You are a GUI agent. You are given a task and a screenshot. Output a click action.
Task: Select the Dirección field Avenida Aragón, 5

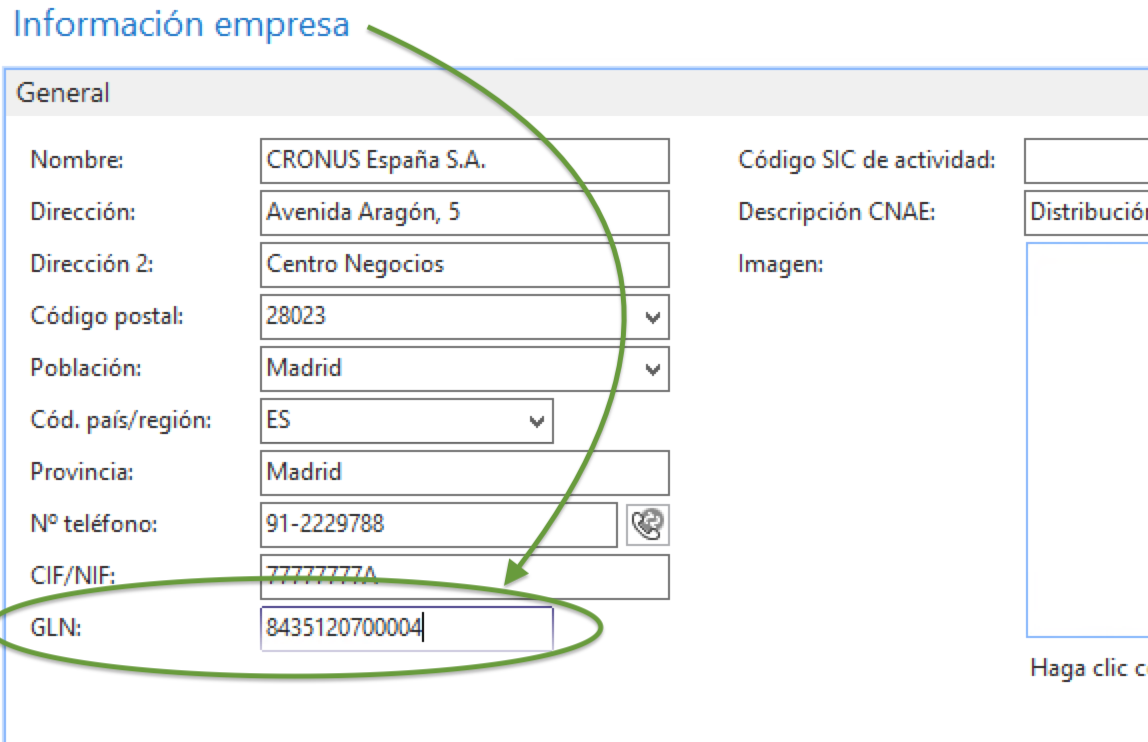464,213
